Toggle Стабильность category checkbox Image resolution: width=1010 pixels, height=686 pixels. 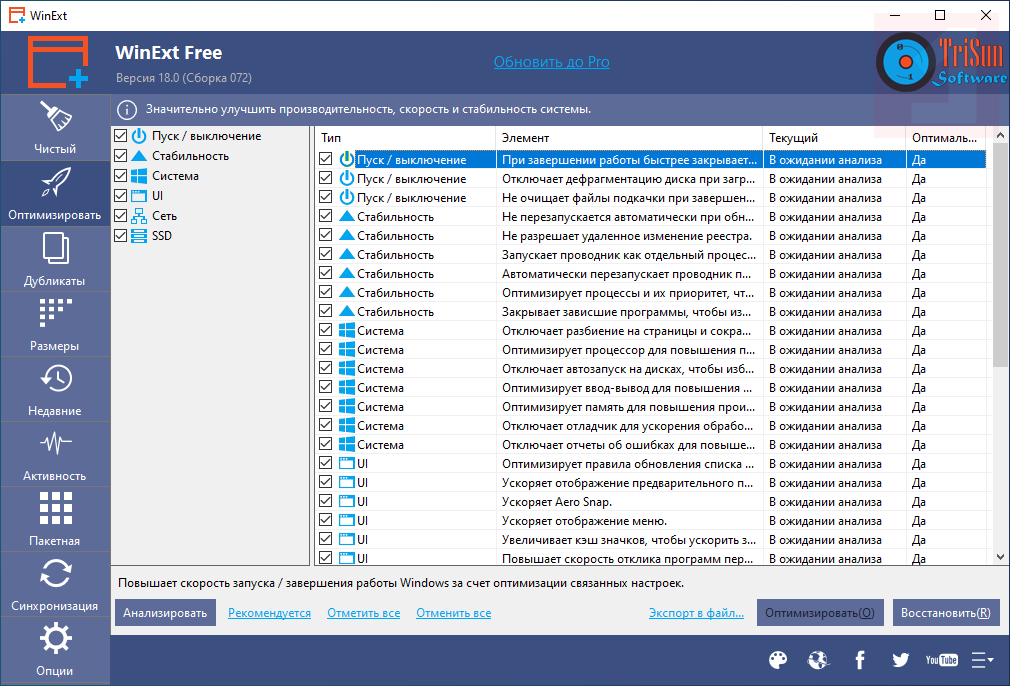pyautogui.click(x=120, y=156)
